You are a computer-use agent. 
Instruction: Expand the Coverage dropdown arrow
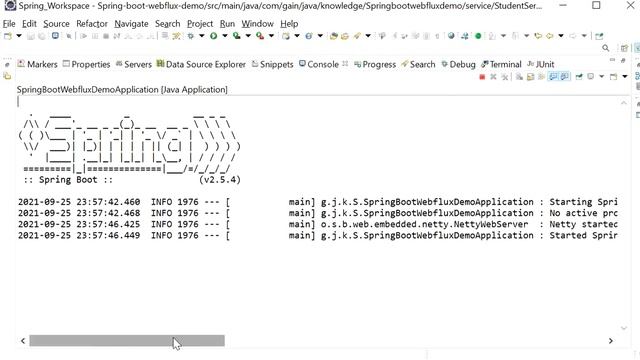(x=248, y=36)
